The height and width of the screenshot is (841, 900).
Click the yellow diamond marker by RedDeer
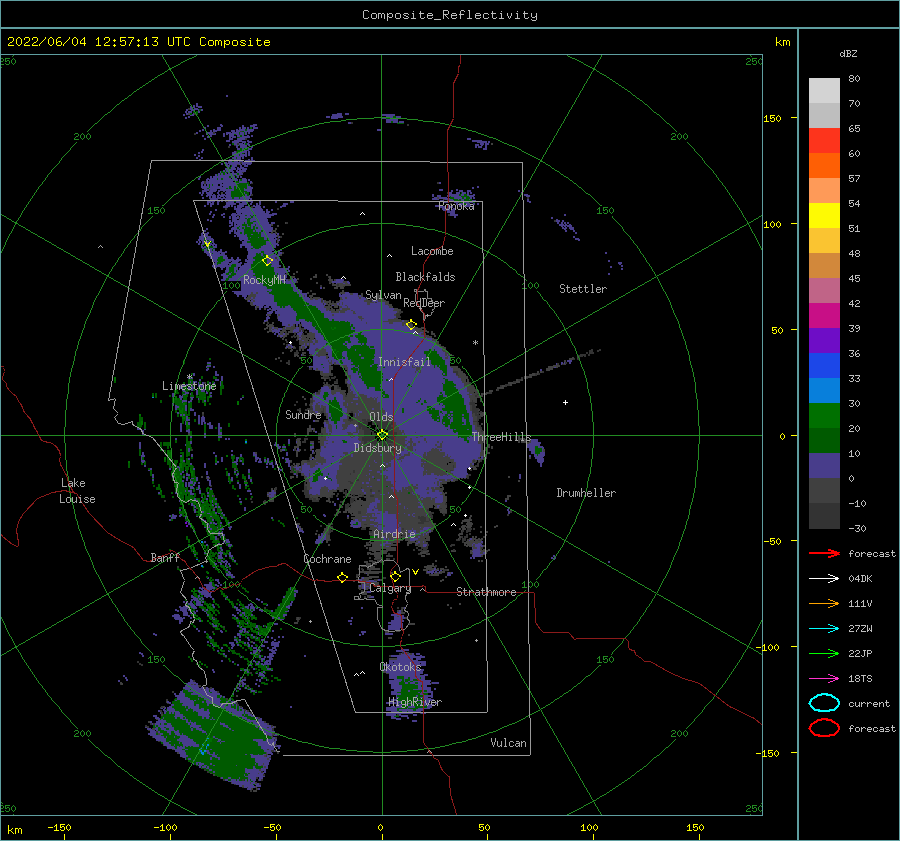click(x=411, y=325)
